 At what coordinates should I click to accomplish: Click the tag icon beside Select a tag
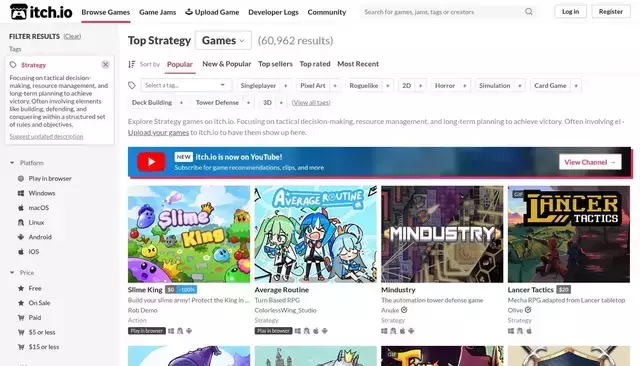132,85
